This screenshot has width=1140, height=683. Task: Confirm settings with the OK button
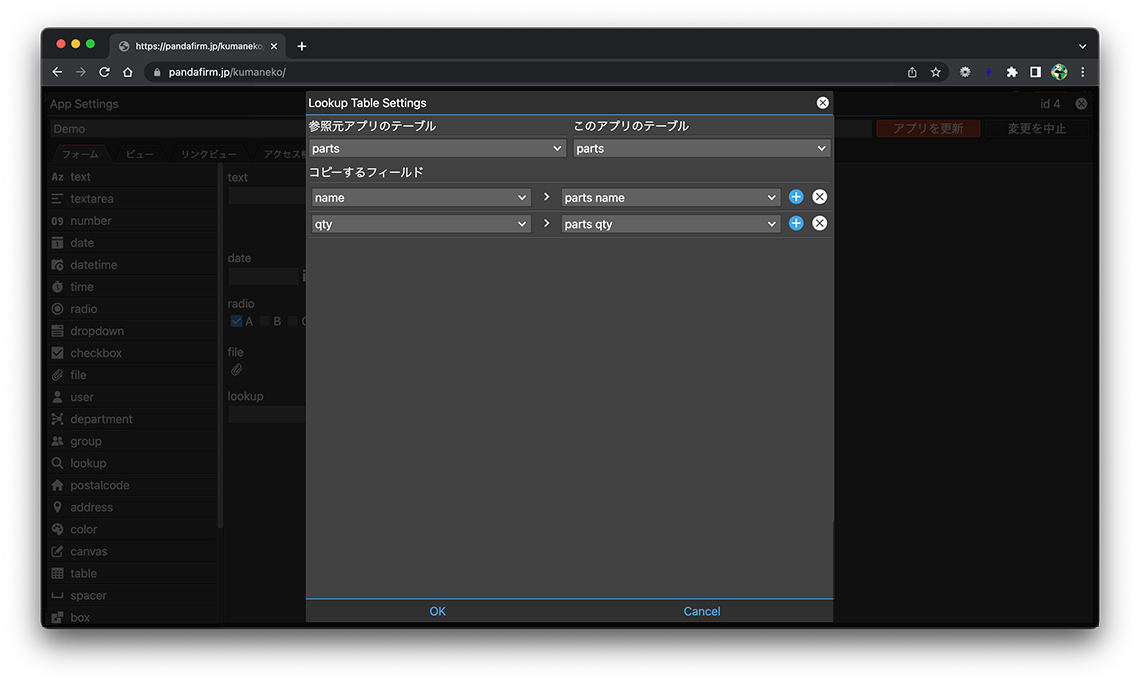[437, 611]
